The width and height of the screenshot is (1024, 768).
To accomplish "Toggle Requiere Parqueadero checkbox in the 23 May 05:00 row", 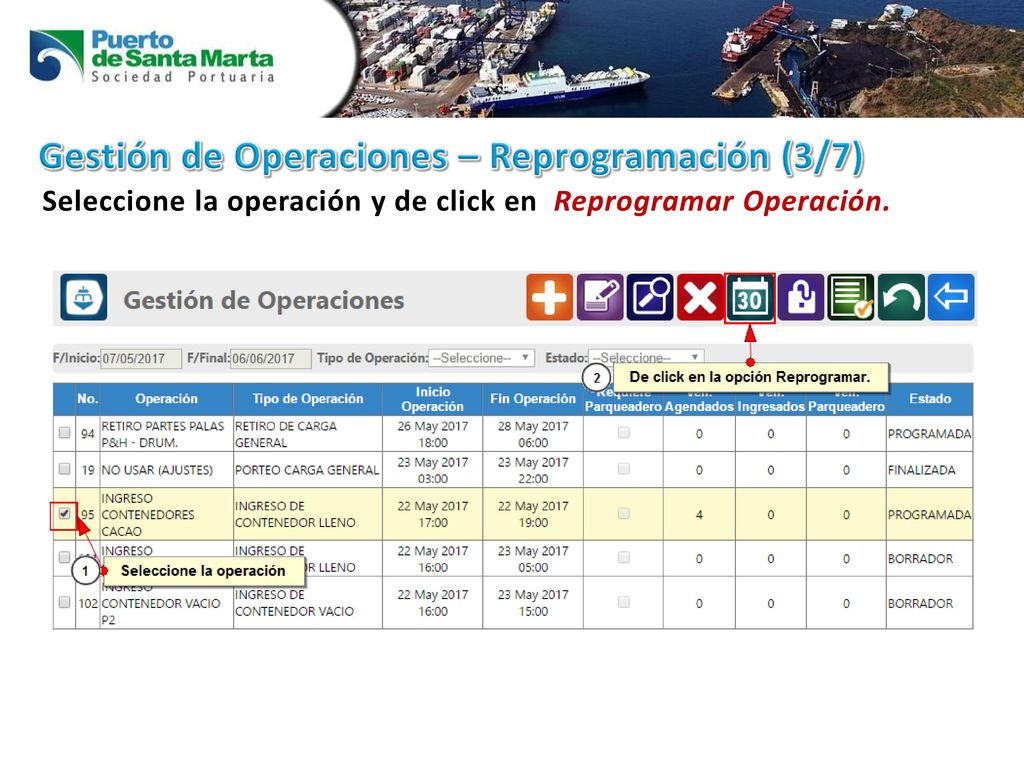I will (624, 557).
